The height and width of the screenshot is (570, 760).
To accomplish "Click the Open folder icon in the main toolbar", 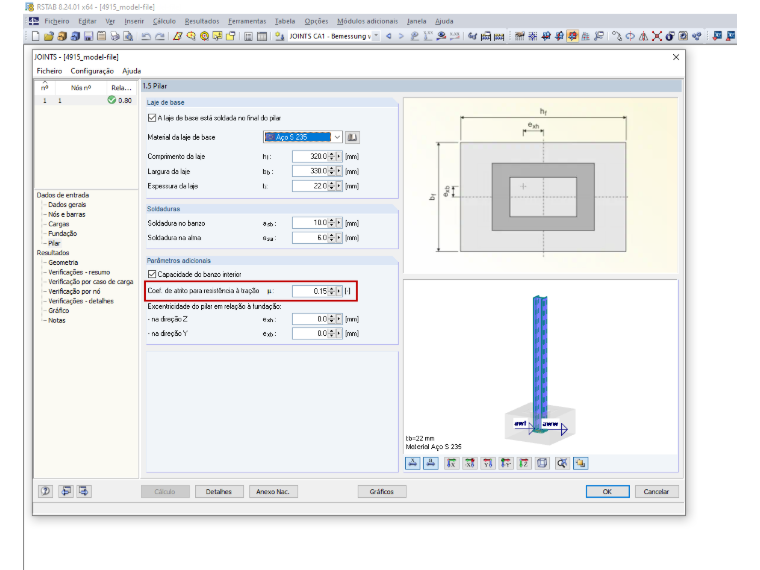I will [48, 36].
